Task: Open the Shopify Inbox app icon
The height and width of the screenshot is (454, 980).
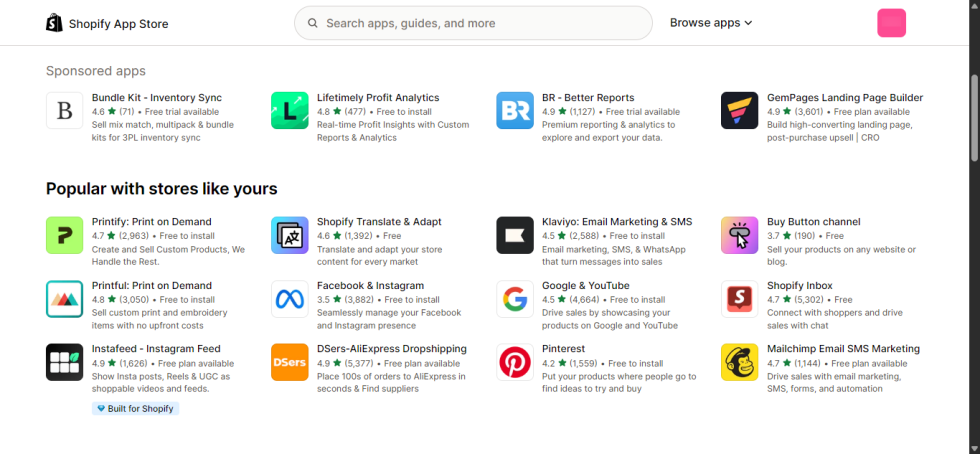Action: point(740,299)
